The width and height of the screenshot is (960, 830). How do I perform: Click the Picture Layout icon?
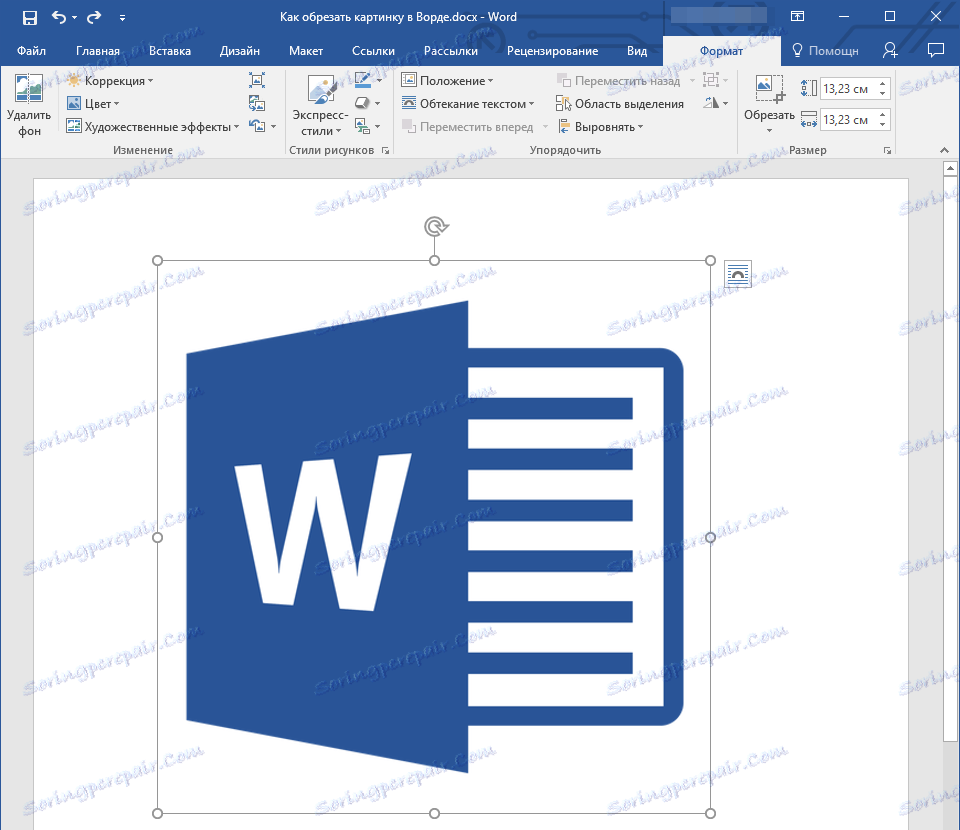coord(362,127)
